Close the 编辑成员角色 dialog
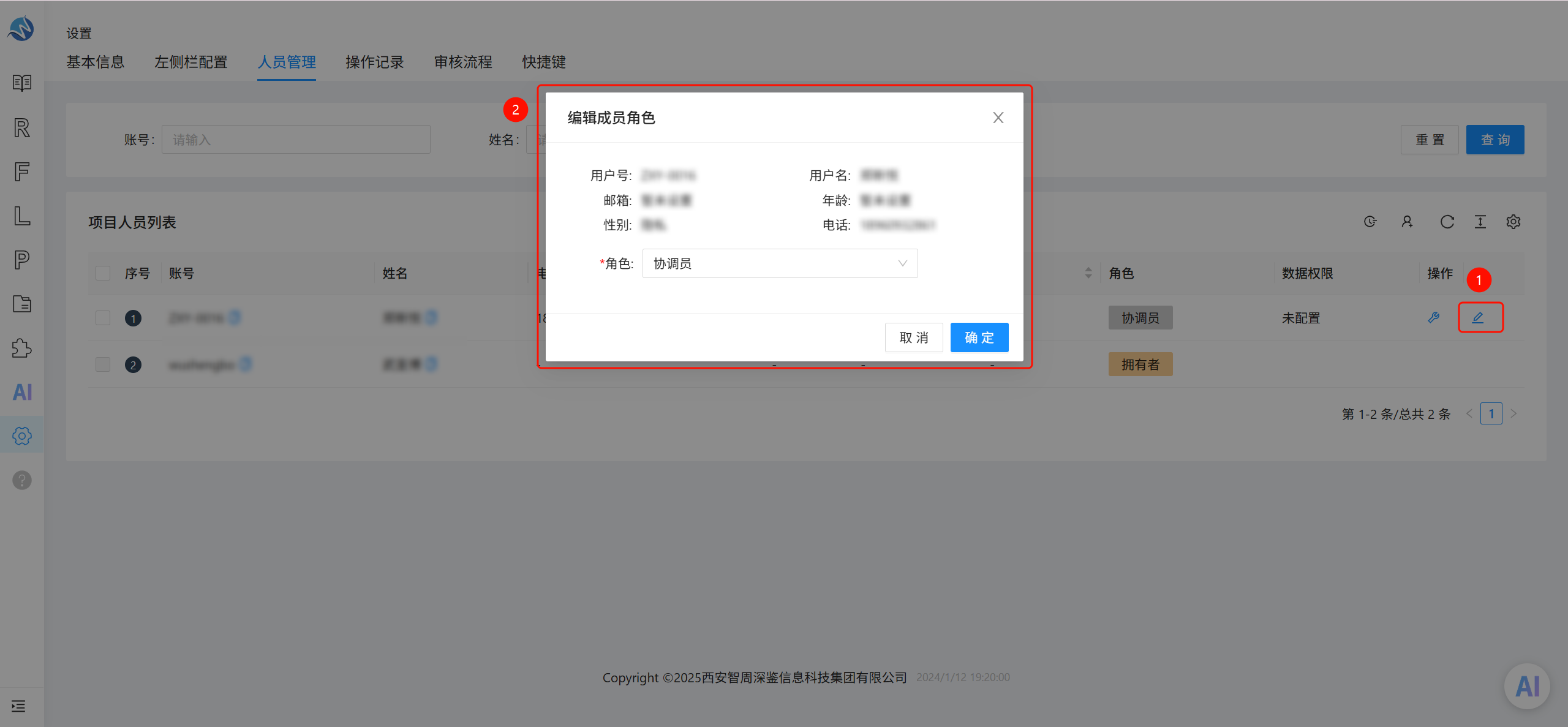The image size is (1568, 727). click(998, 118)
